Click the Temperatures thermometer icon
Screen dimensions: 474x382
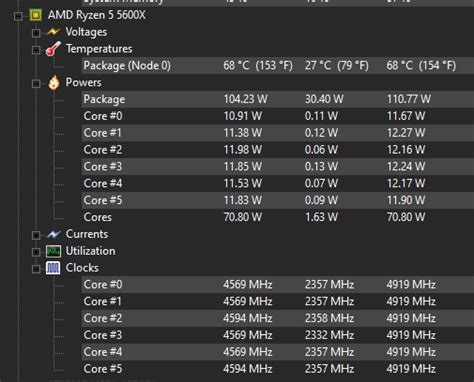tap(53, 49)
